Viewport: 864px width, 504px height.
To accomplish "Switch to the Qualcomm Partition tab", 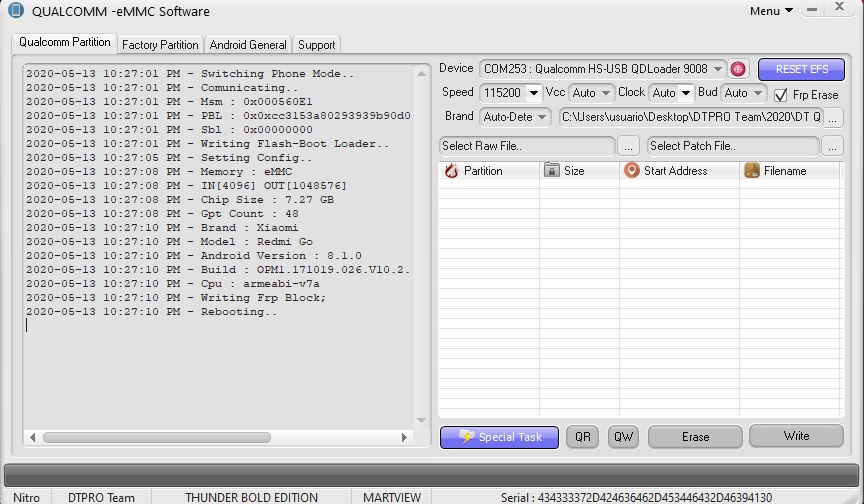I will click(64, 42).
